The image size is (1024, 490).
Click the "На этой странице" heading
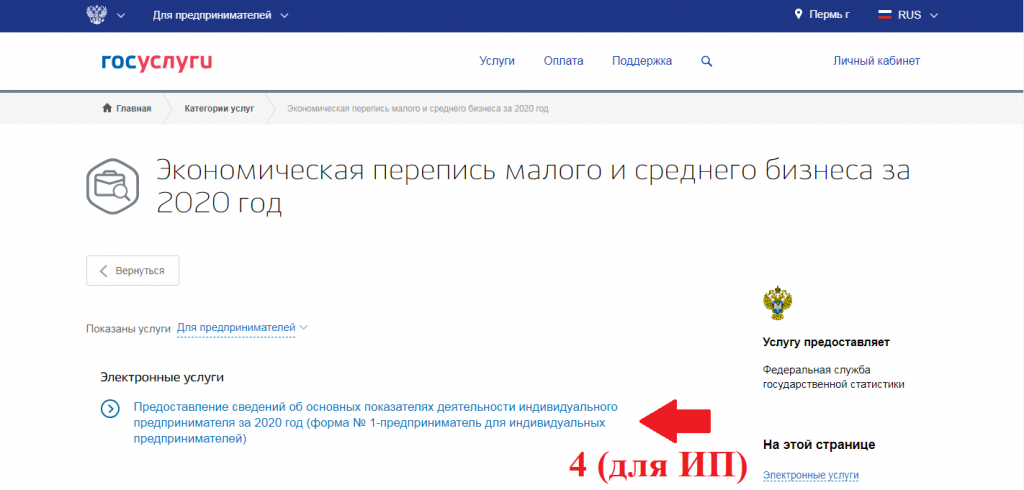pos(819,445)
